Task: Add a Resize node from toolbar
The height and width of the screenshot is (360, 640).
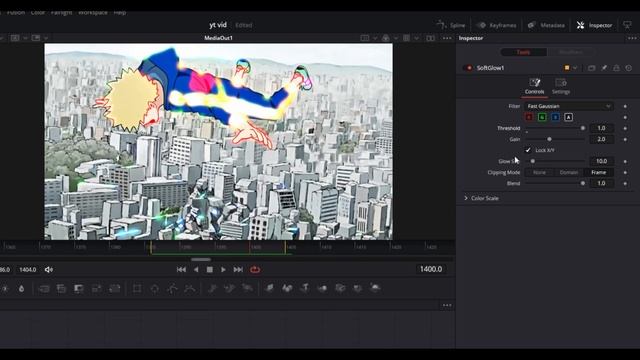Action: coord(97,289)
